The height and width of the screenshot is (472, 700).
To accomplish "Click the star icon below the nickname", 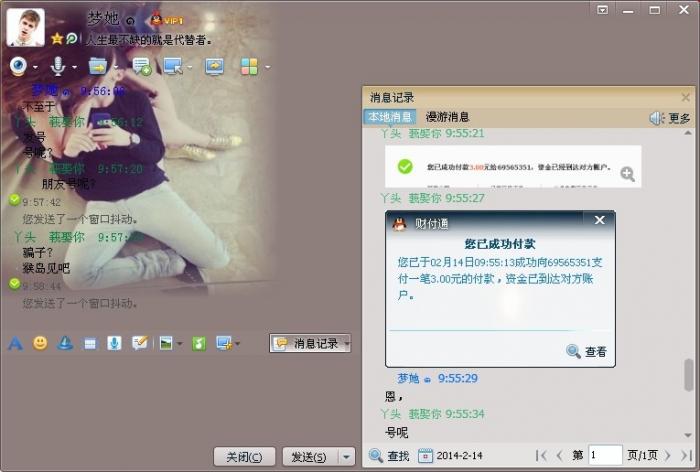I will tap(57, 39).
